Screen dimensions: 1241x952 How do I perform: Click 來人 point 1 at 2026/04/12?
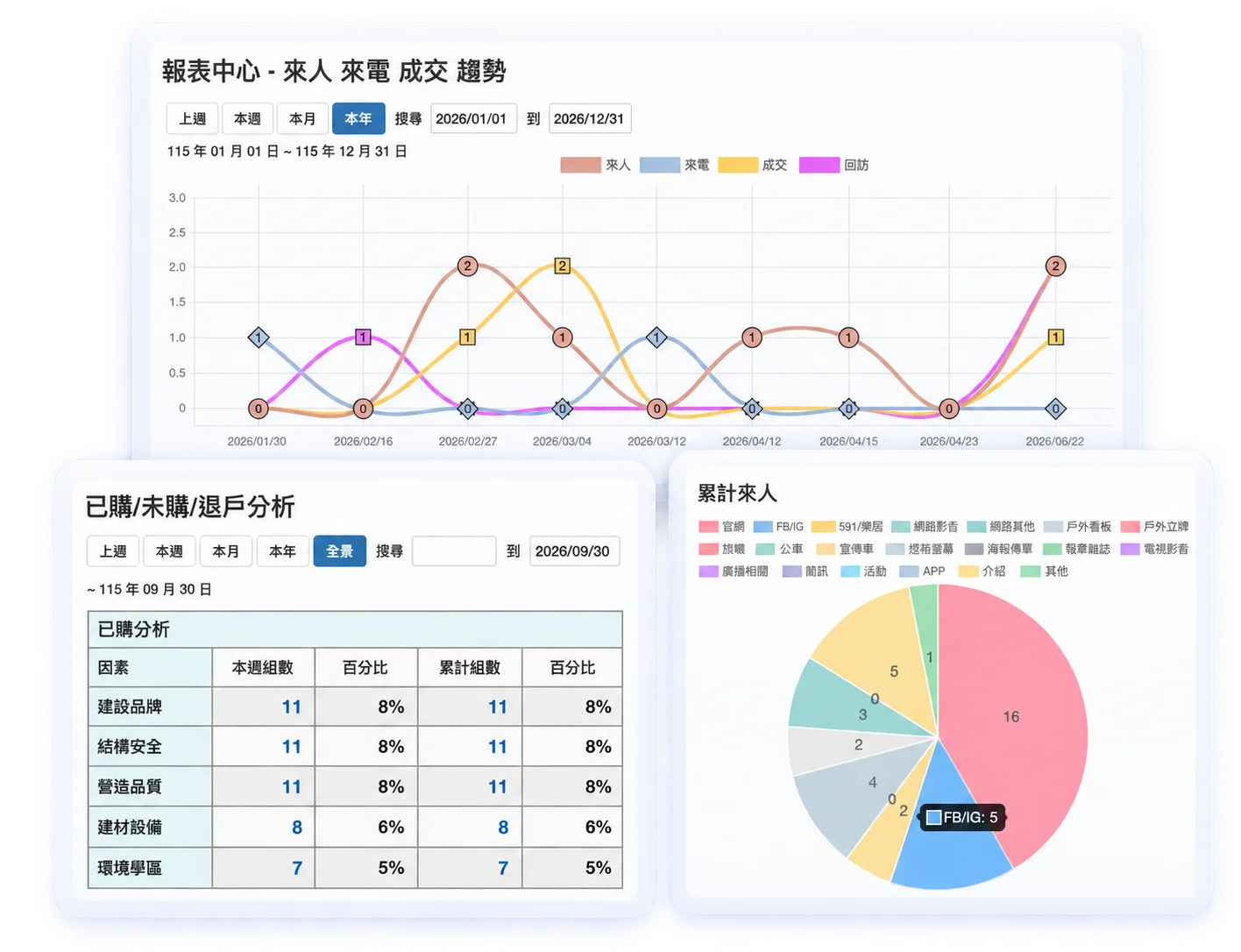(752, 337)
